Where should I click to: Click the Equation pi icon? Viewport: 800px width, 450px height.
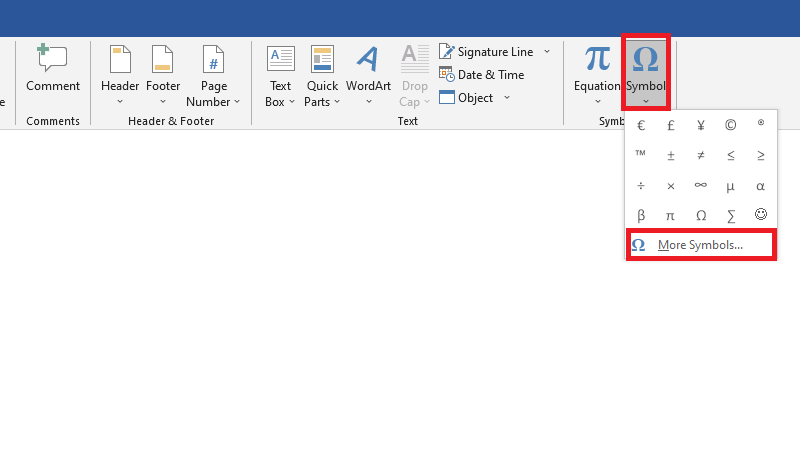(597, 60)
